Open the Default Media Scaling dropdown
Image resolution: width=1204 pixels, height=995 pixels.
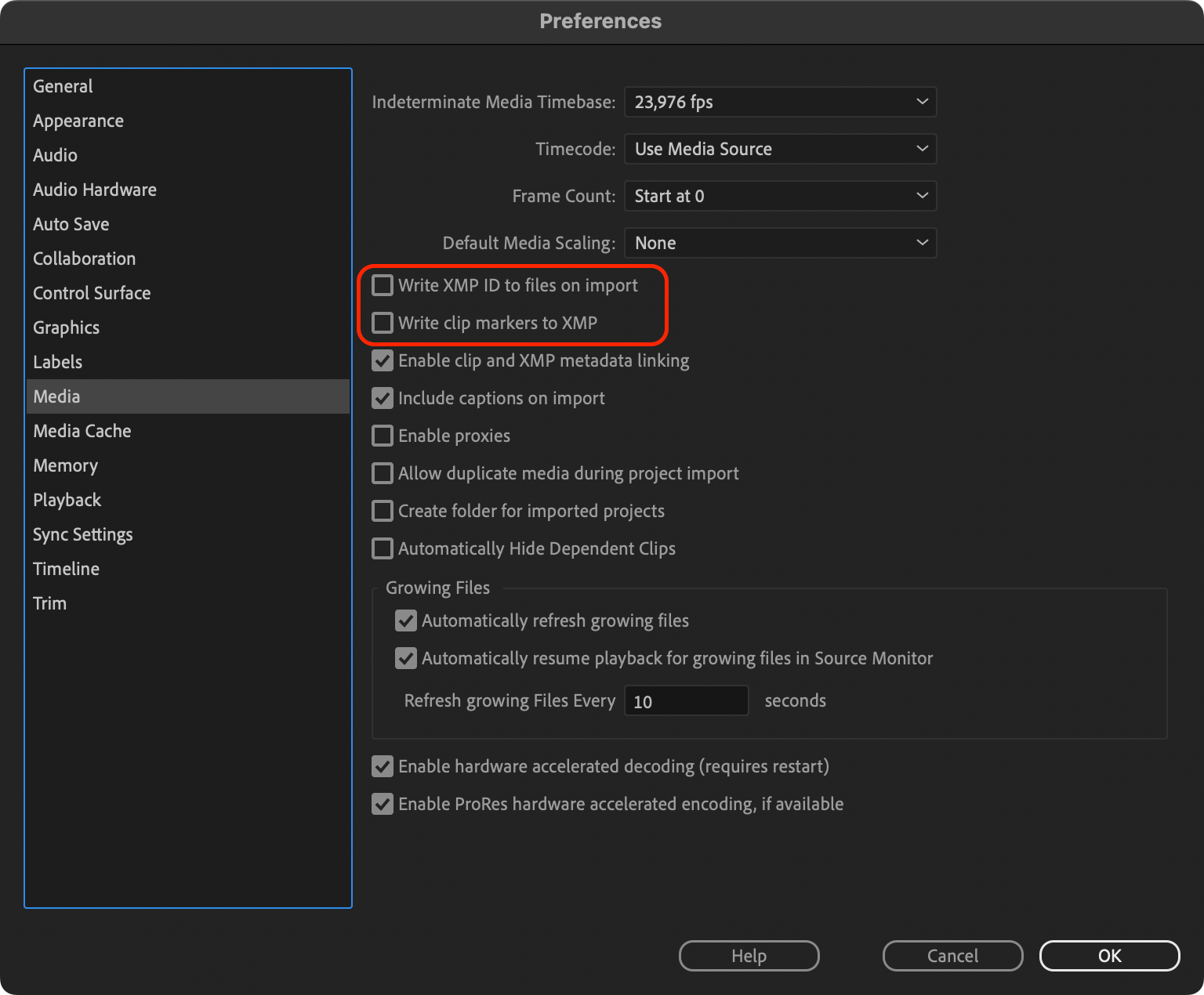(780, 243)
